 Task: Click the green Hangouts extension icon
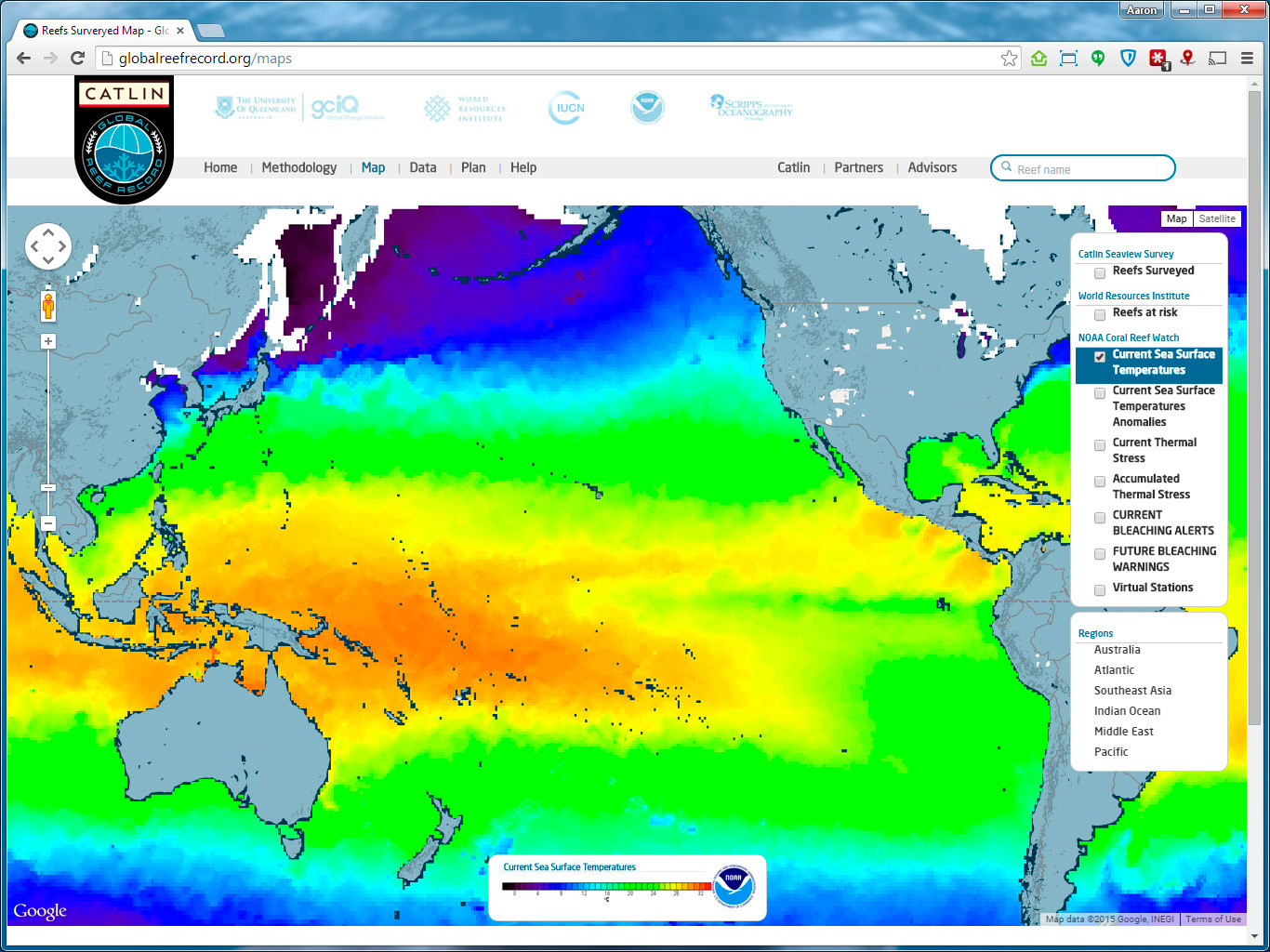point(1098,58)
